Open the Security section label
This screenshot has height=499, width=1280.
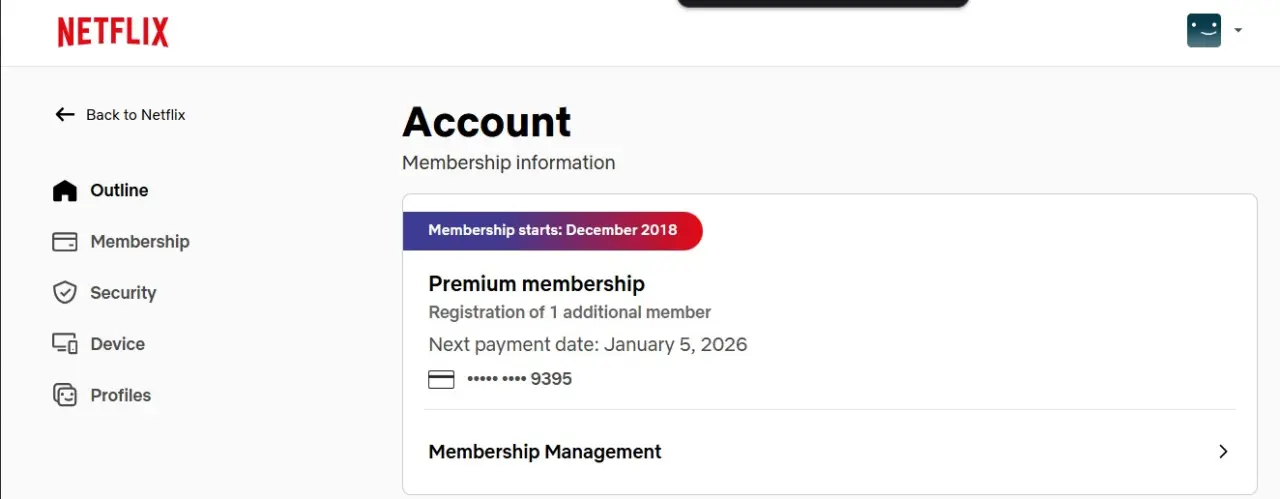pos(123,292)
